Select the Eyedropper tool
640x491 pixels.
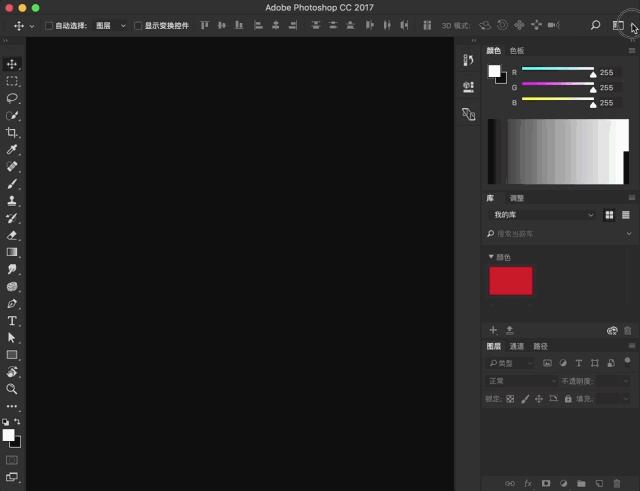[x=12, y=149]
